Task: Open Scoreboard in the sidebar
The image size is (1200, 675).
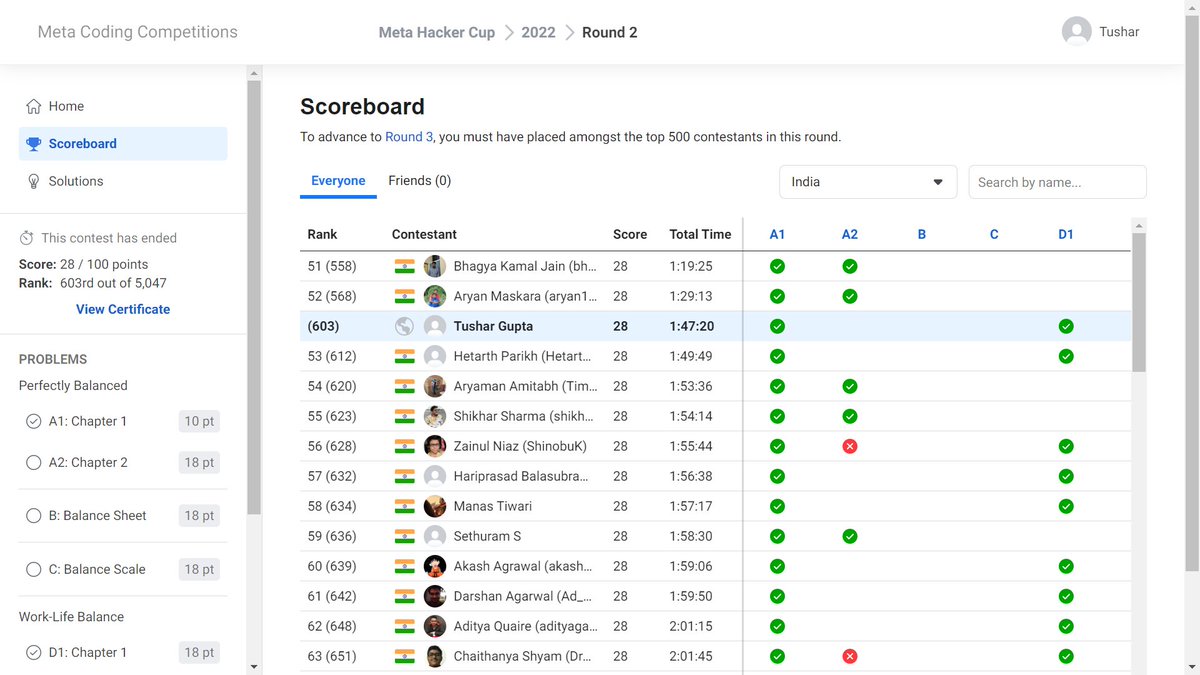Action: pos(123,144)
